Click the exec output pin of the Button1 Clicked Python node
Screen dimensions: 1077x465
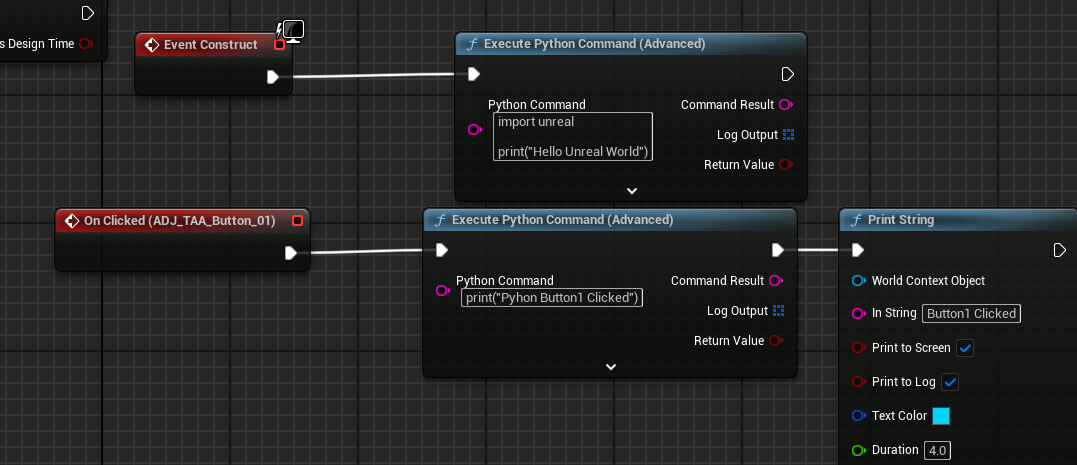coord(778,250)
